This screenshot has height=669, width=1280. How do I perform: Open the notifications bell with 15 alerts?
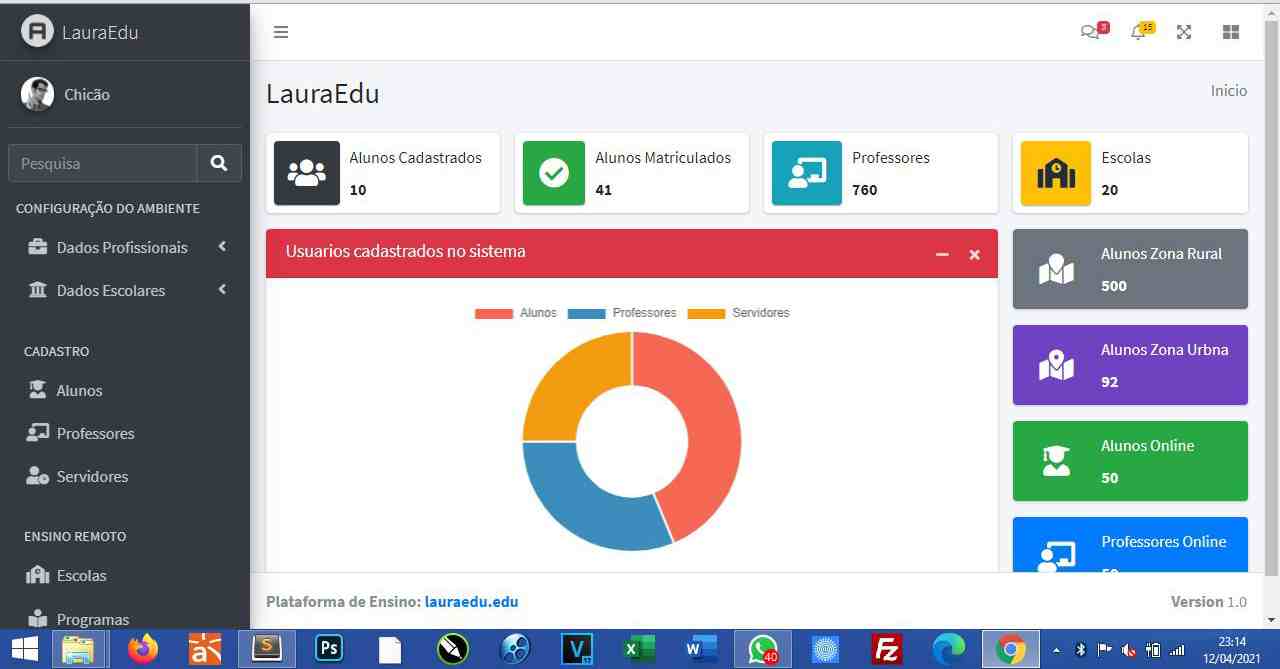pos(1137,31)
